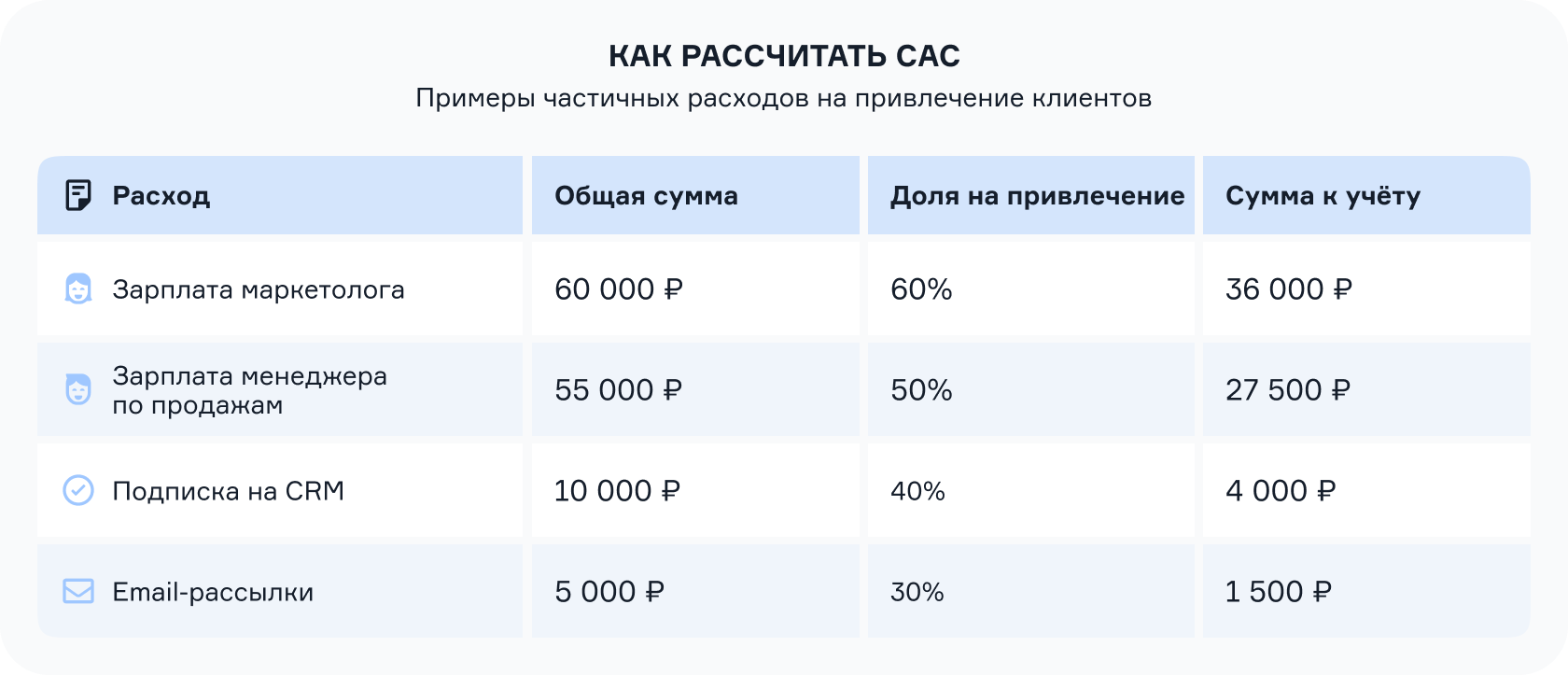1568x675 pixels.
Task: Click the checkmark circle icon for CRM
Action: pos(78,490)
